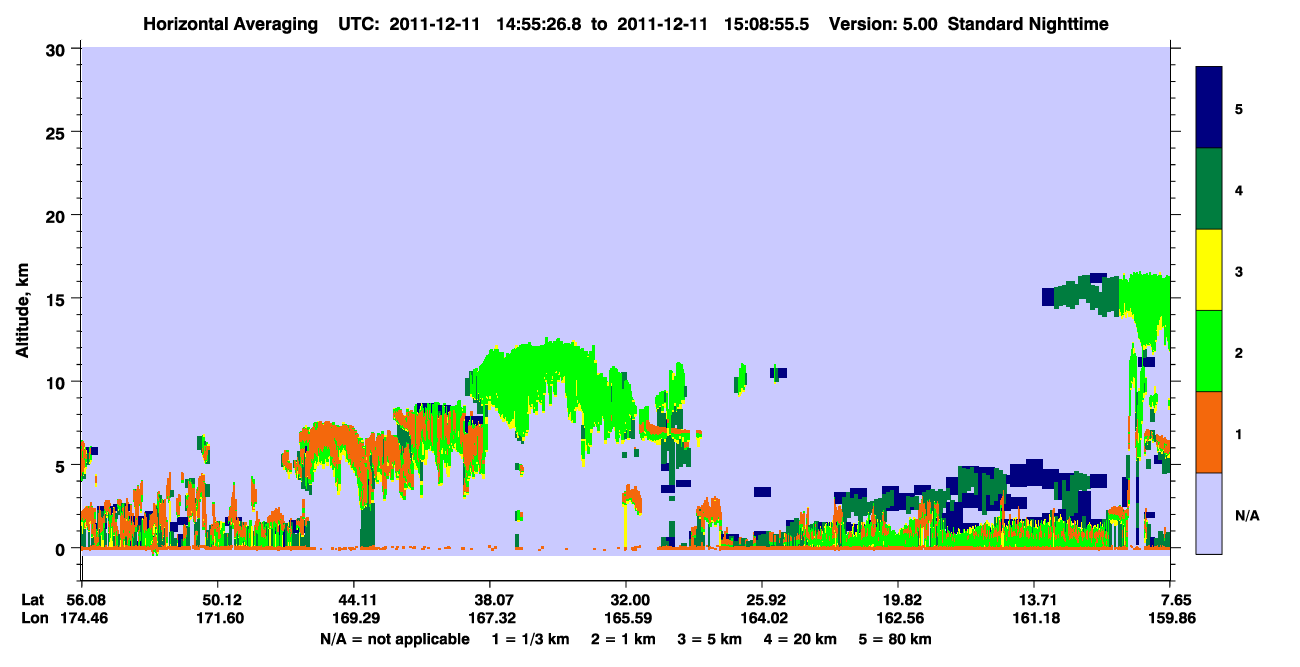The image size is (1300, 667).
Task: Click the 'Lon' row label
Action: [34, 619]
